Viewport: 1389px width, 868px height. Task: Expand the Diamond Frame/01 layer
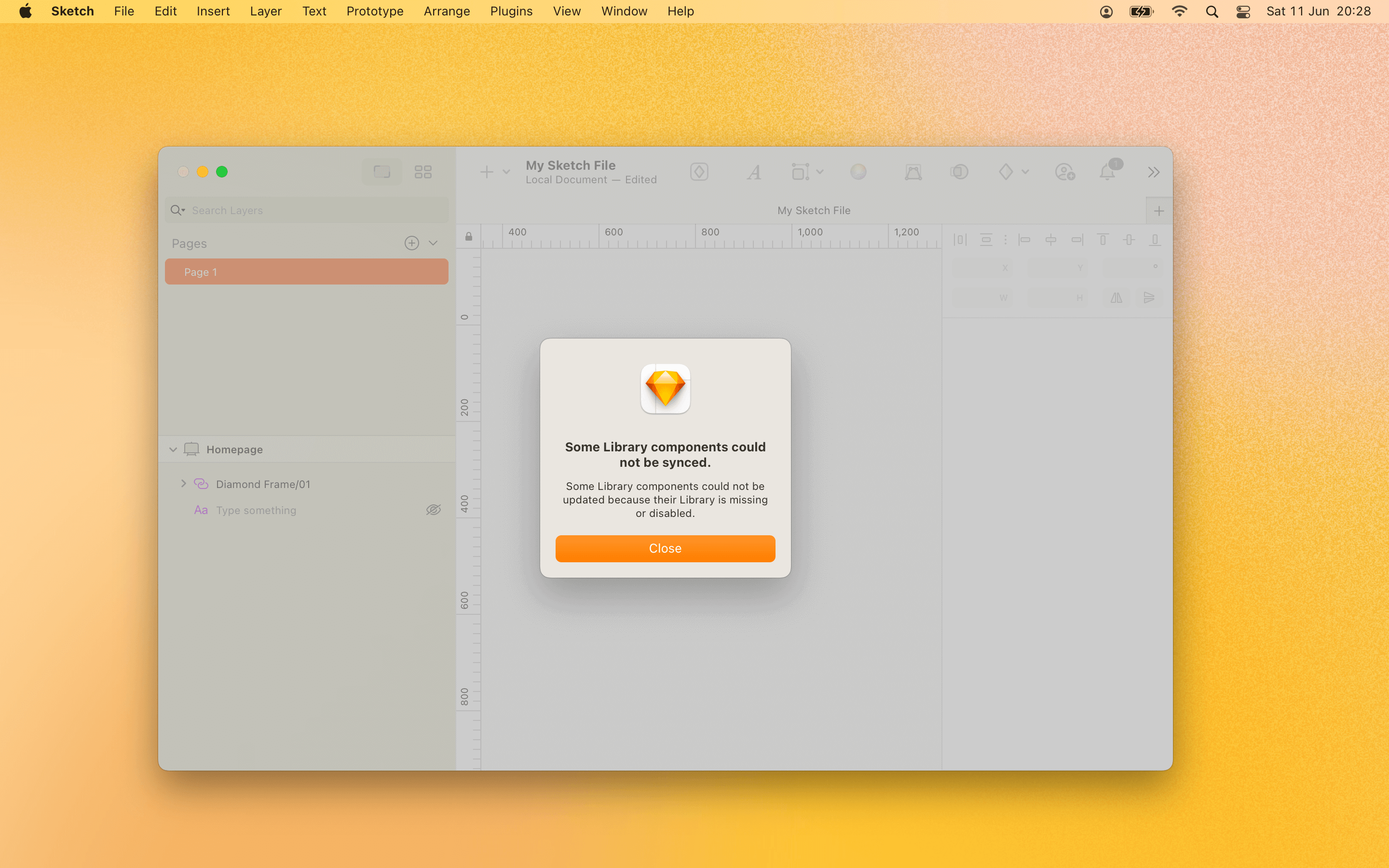tap(183, 483)
